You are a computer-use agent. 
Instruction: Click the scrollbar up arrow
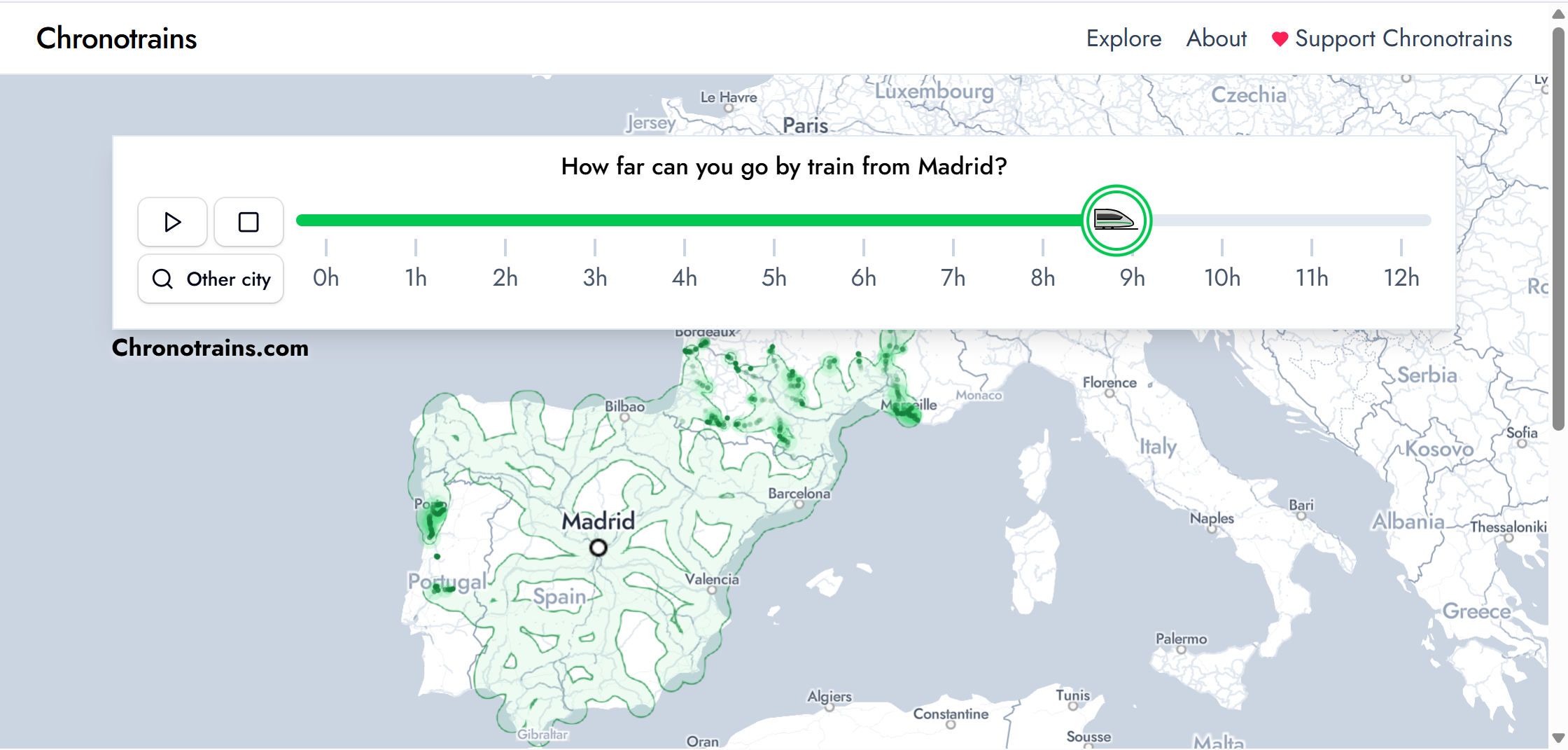pyautogui.click(x=1558, y=14)
